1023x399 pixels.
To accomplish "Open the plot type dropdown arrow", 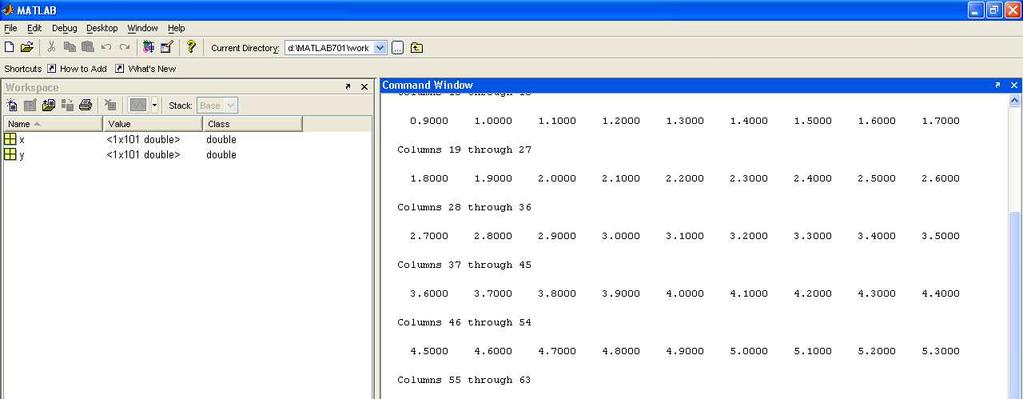I will [154, 105].
